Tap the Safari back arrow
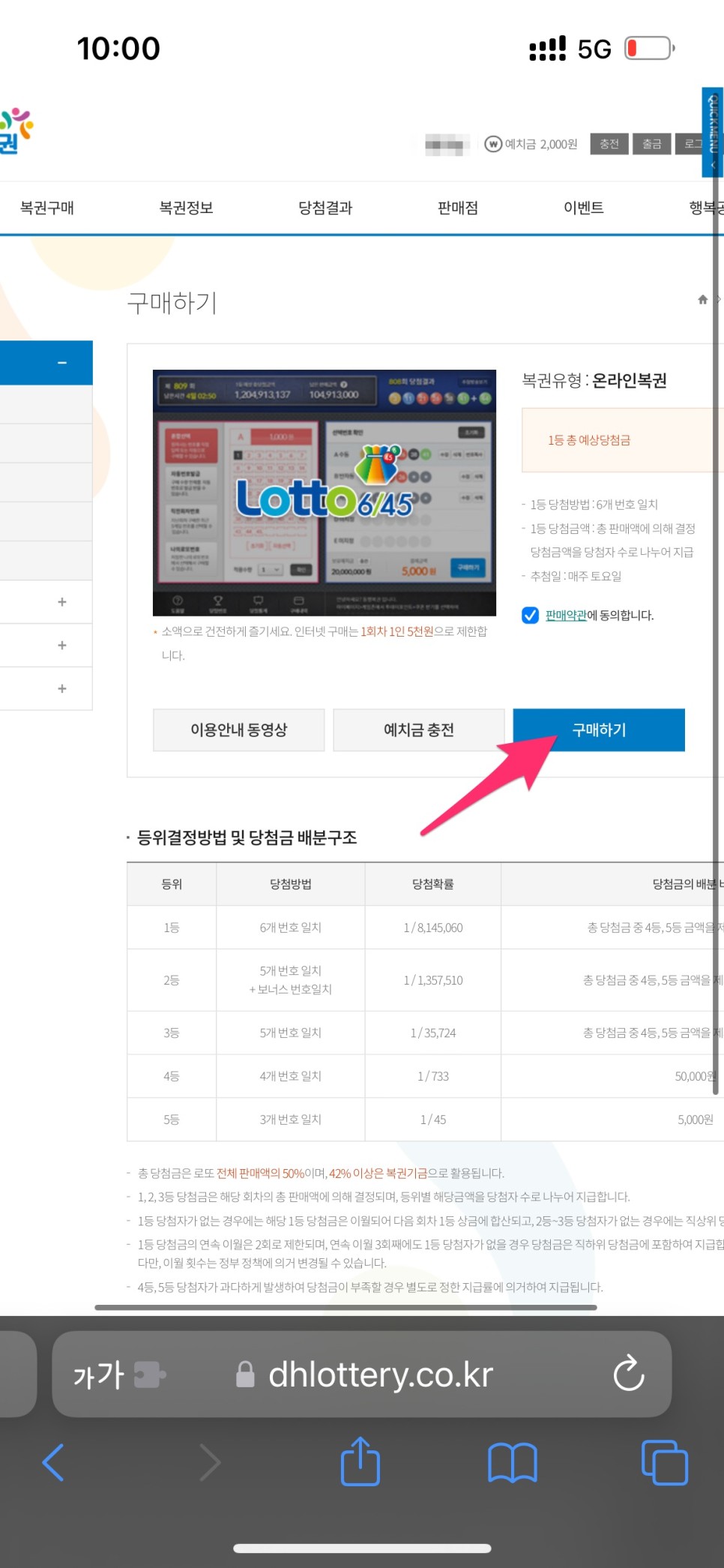724x1568 pixels. click(x=52, y=1462)
